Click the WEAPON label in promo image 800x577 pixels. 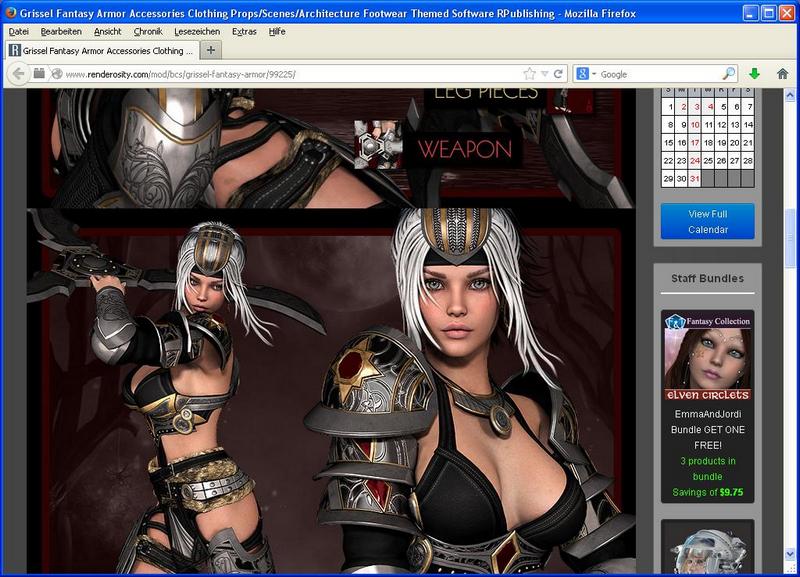click(465, 149)
